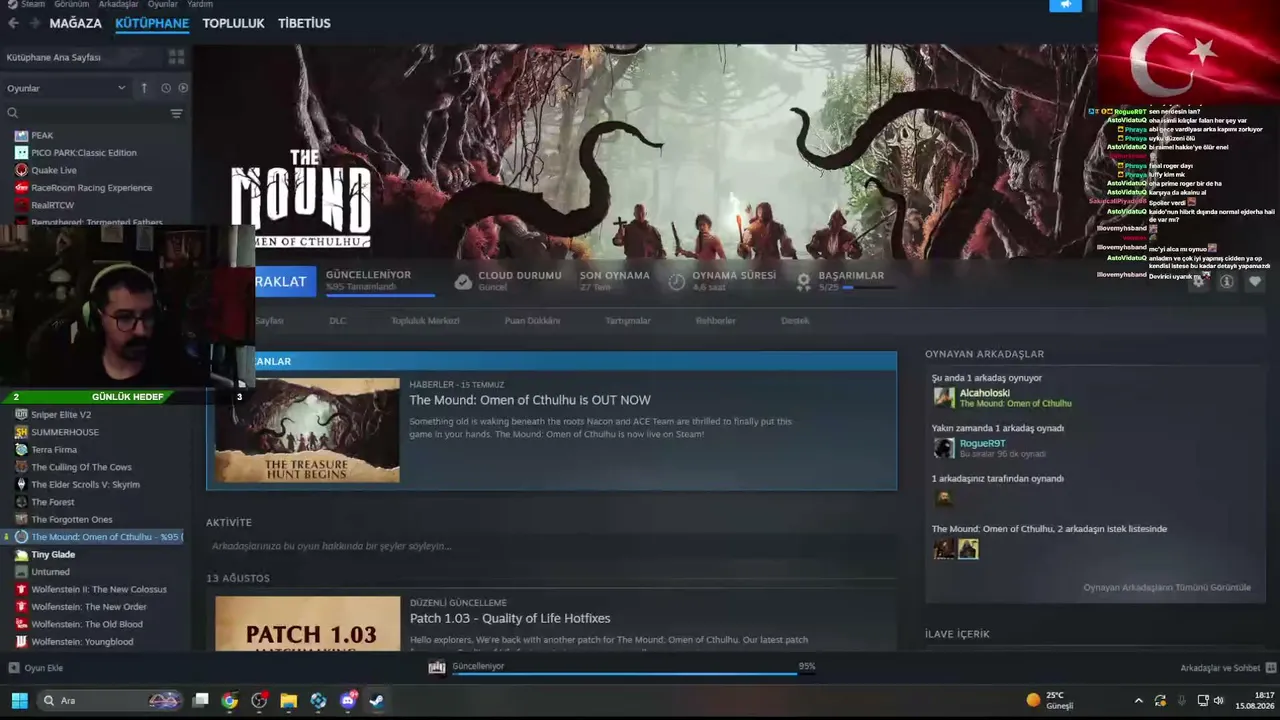This screenshot has width=1280, height=720.
Task: Select PEAK game icon in library
Action: tap(21, 135)
